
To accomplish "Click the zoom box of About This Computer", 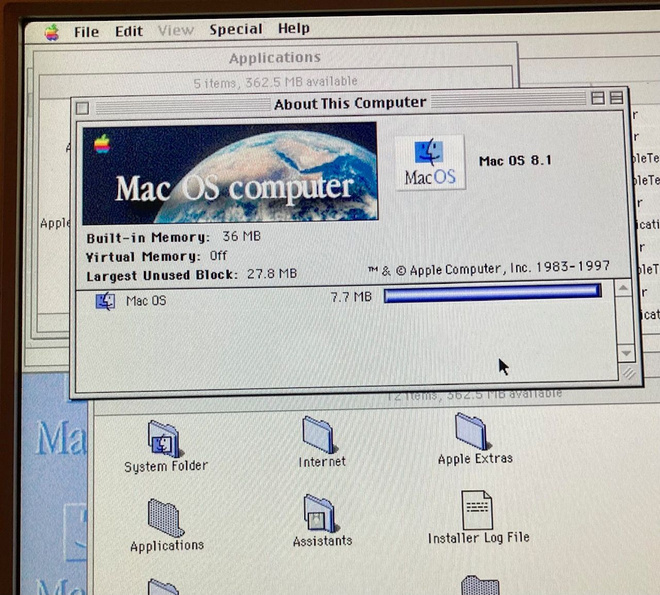I will pyautogui.click(x=598, y=98).
